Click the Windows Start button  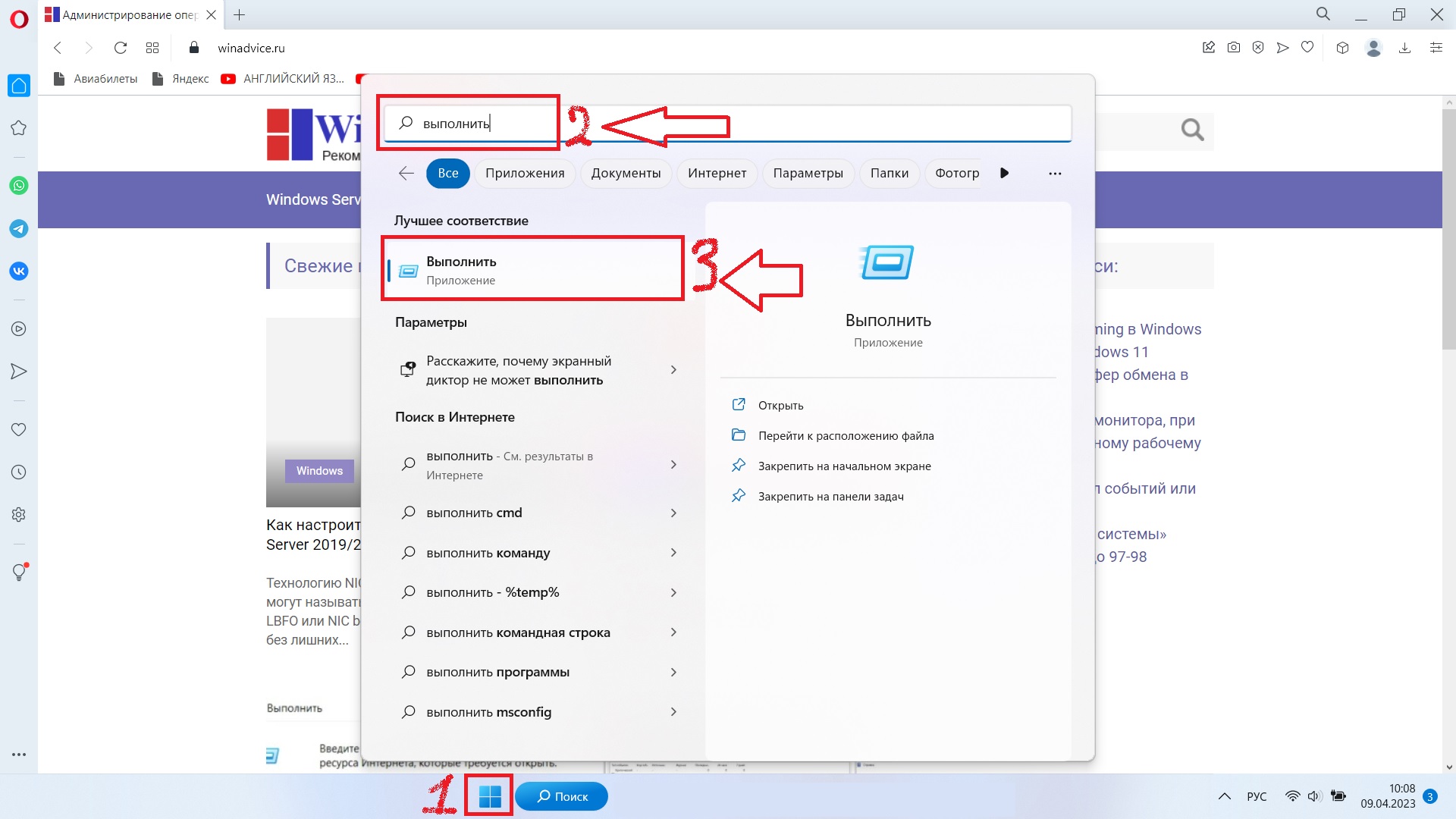(x=490, y=796)
